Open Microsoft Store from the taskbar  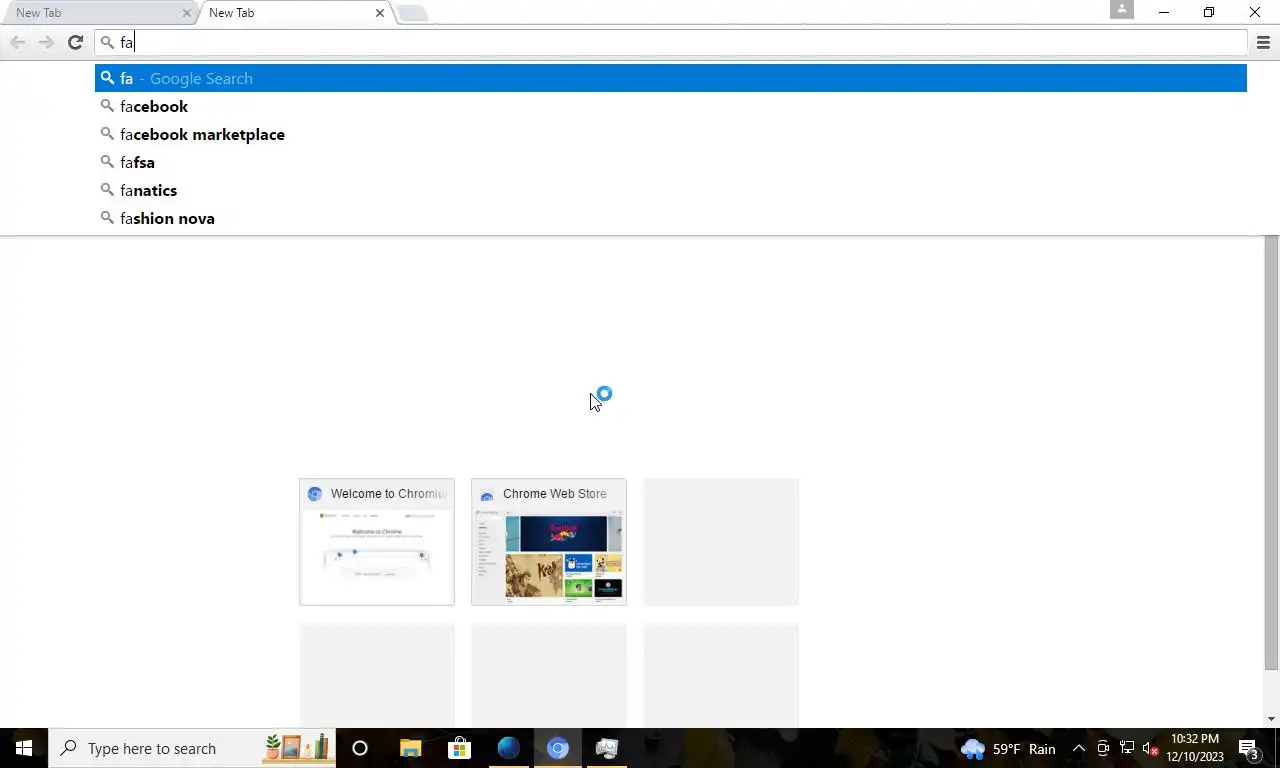click(x=459, y=748)
